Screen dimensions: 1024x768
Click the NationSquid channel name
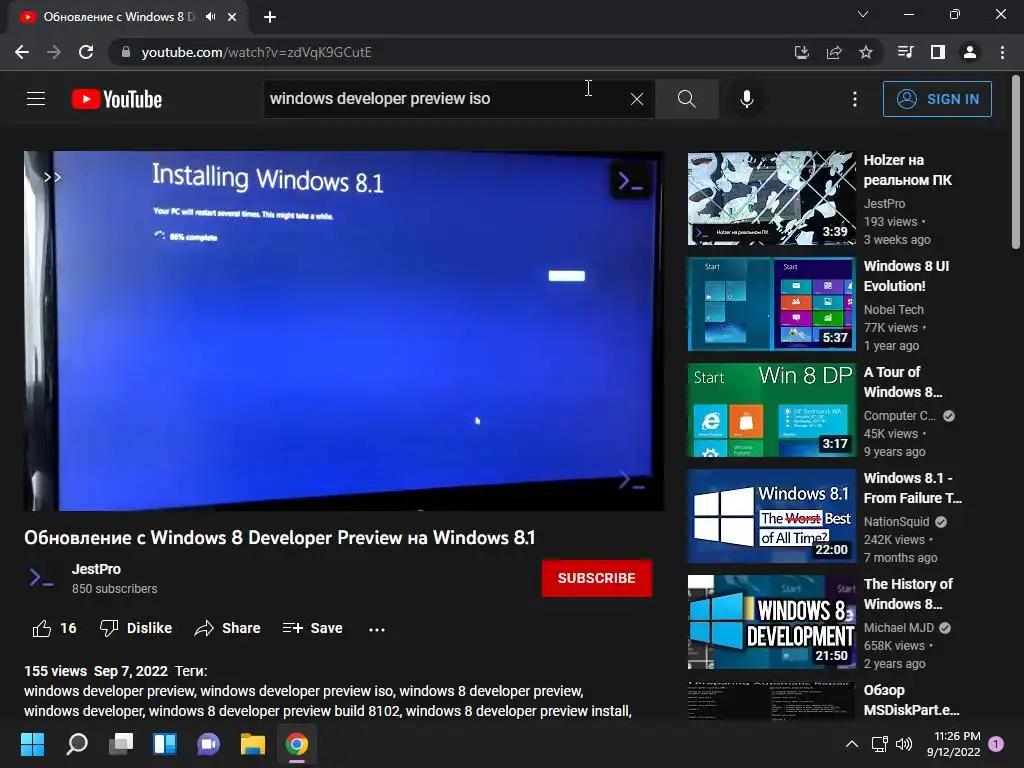tap(896, 522)
